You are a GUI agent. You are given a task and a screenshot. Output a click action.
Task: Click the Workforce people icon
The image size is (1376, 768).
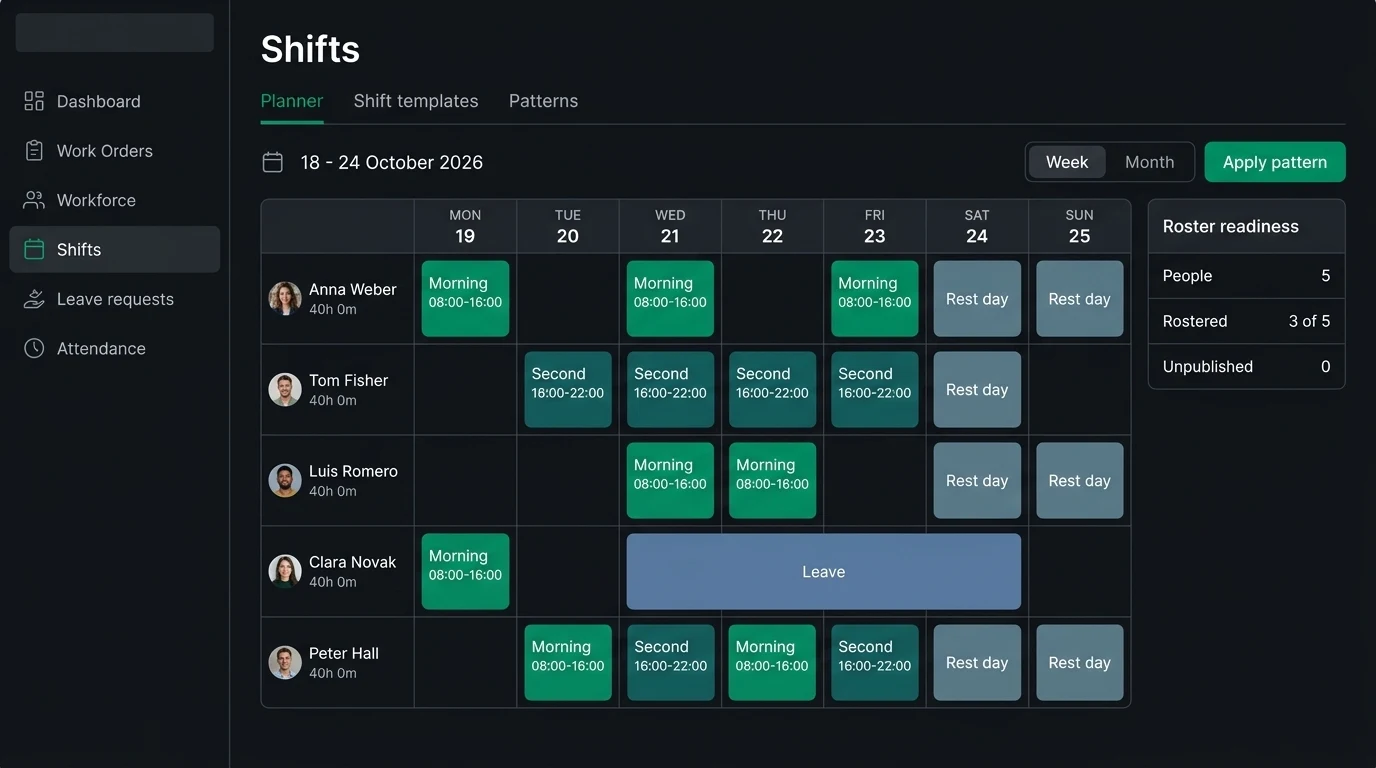[34, 200]
